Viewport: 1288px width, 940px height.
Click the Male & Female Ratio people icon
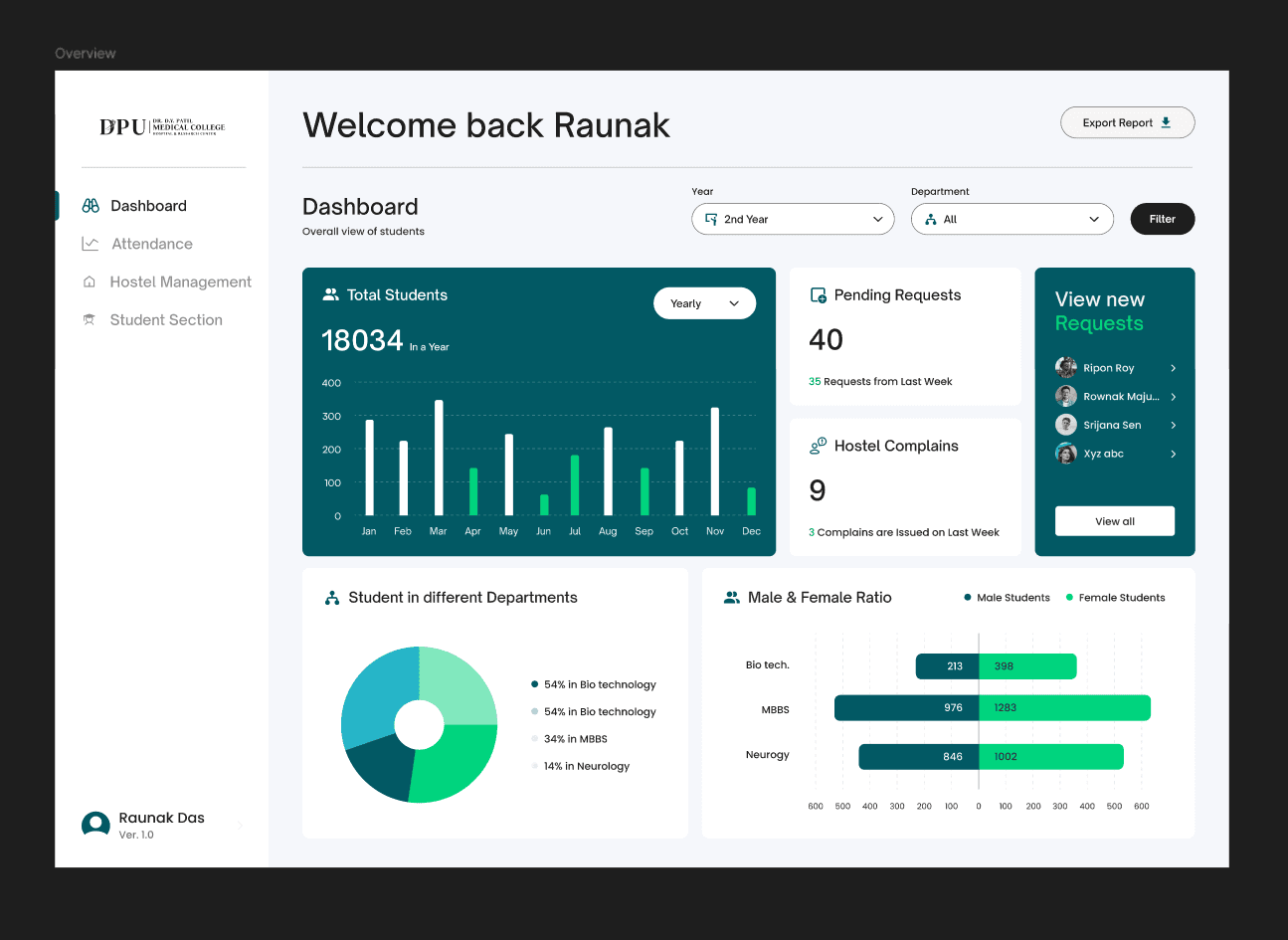[x=732, y=598]
